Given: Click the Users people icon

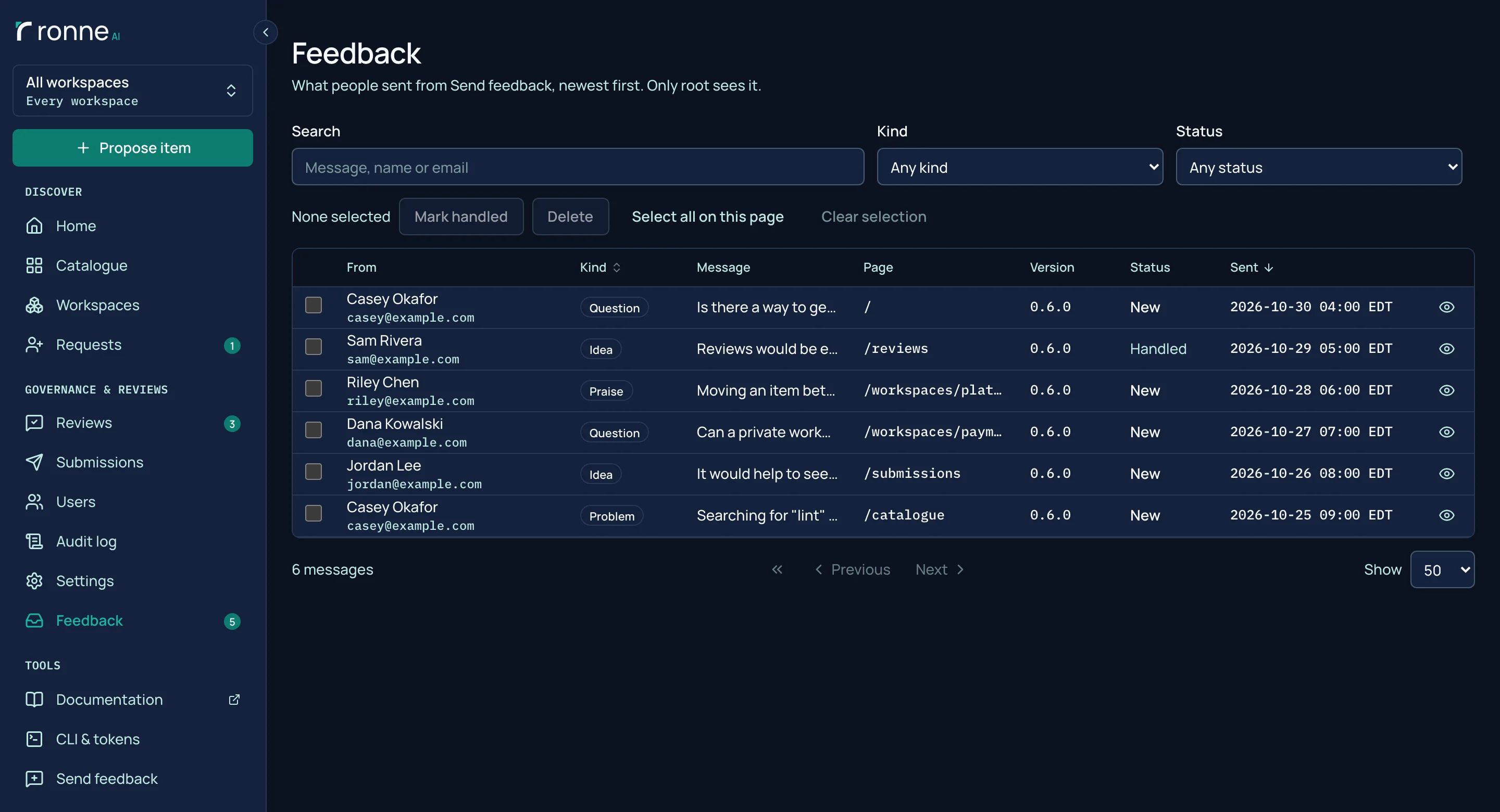Looking at the screenshot, I should [34, 502].
